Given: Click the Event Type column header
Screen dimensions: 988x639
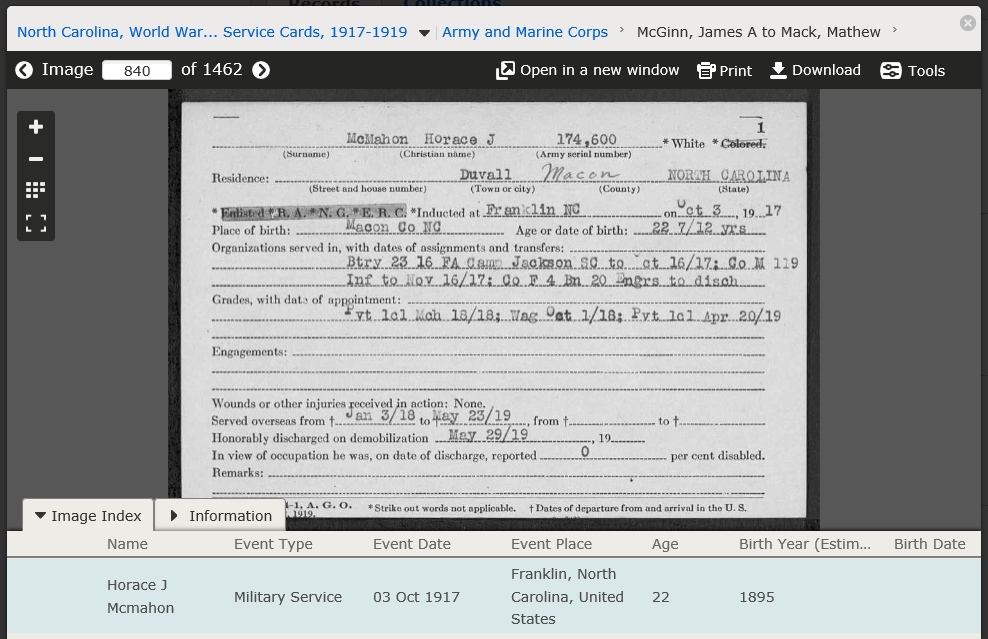Looking at the screenshot, I should [273, 544].
